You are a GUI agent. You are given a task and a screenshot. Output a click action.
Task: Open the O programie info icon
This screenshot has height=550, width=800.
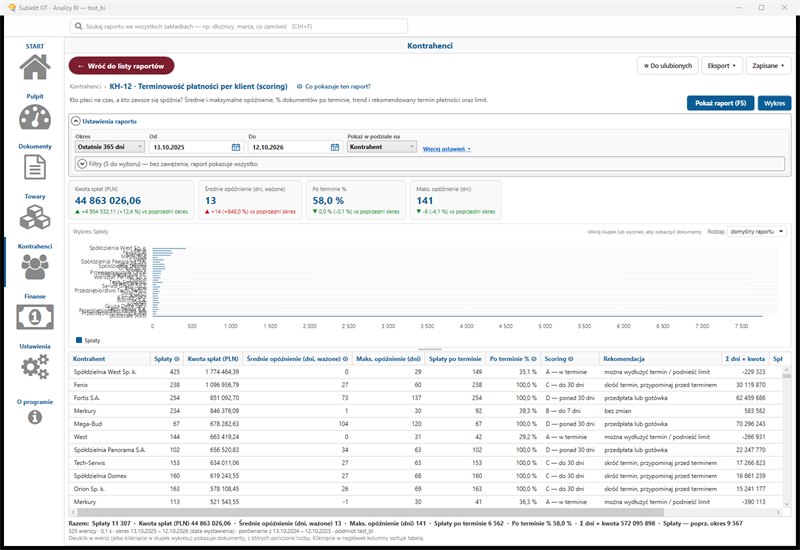point(35,417)
